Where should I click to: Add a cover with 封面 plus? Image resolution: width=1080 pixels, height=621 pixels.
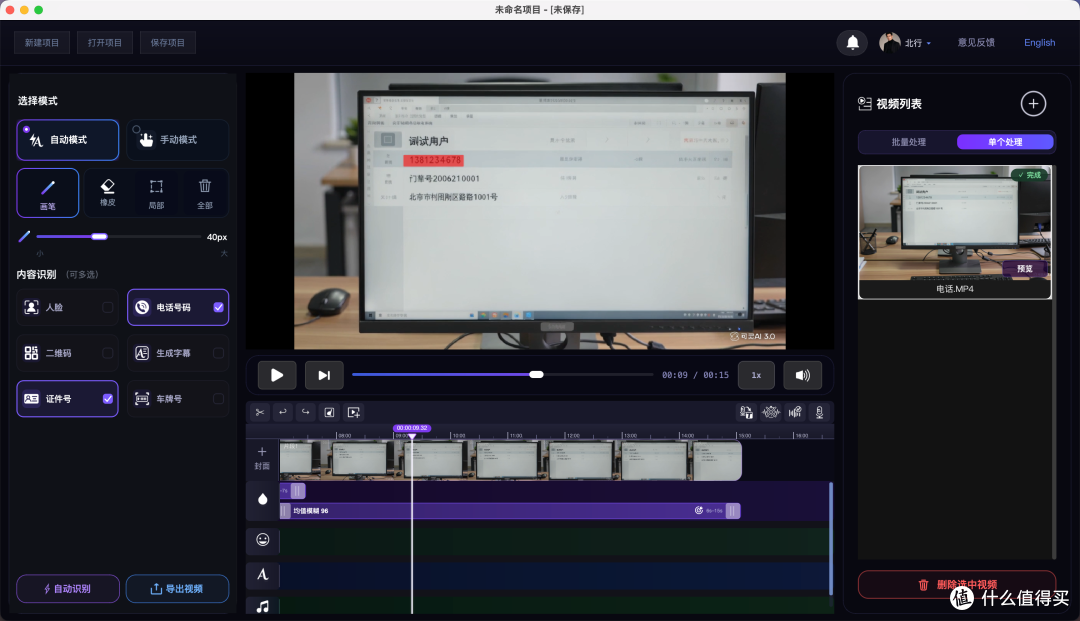coord(262,458)
